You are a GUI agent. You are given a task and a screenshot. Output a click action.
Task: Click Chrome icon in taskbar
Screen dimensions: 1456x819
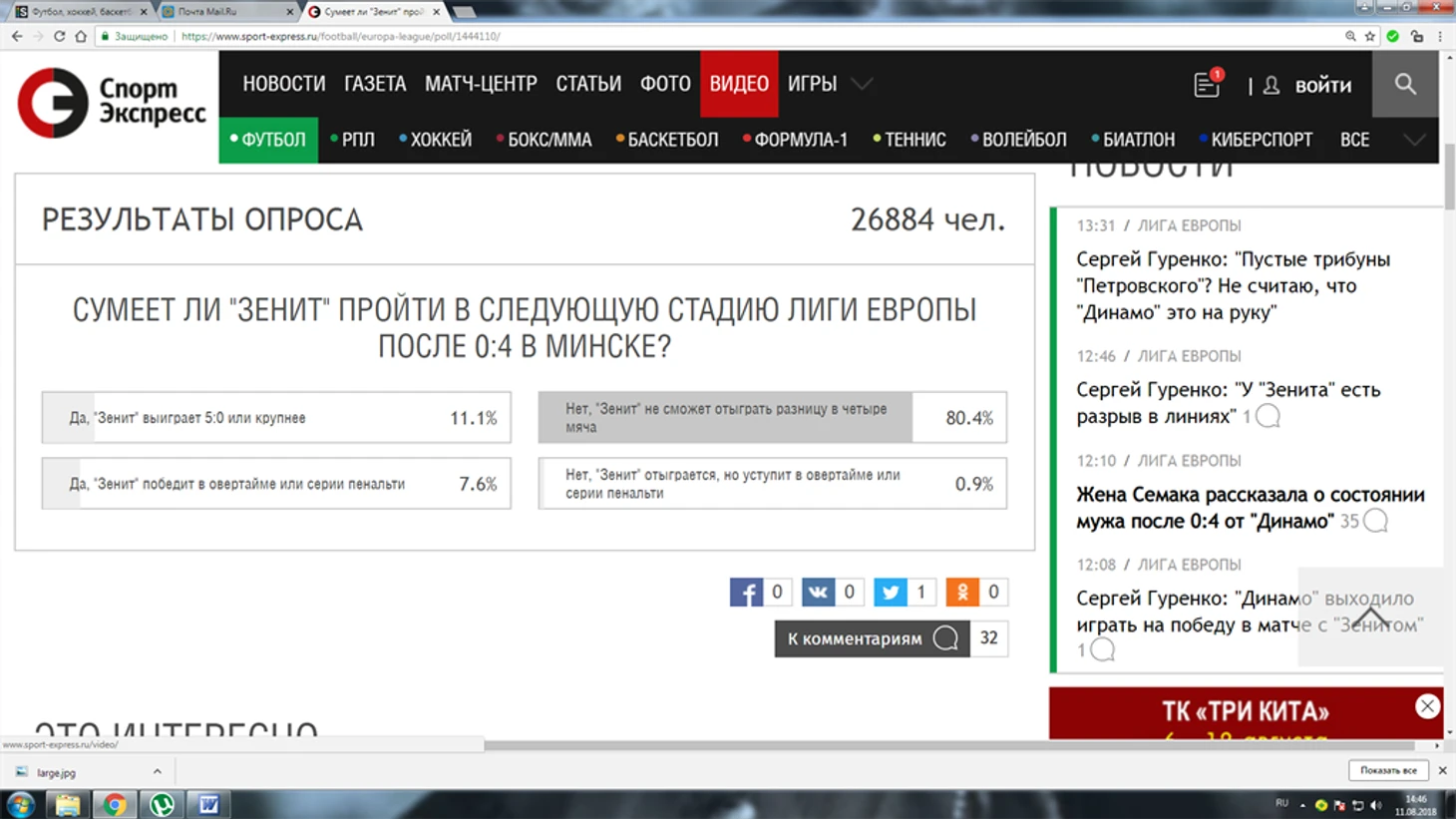click(x=115, y=804)
